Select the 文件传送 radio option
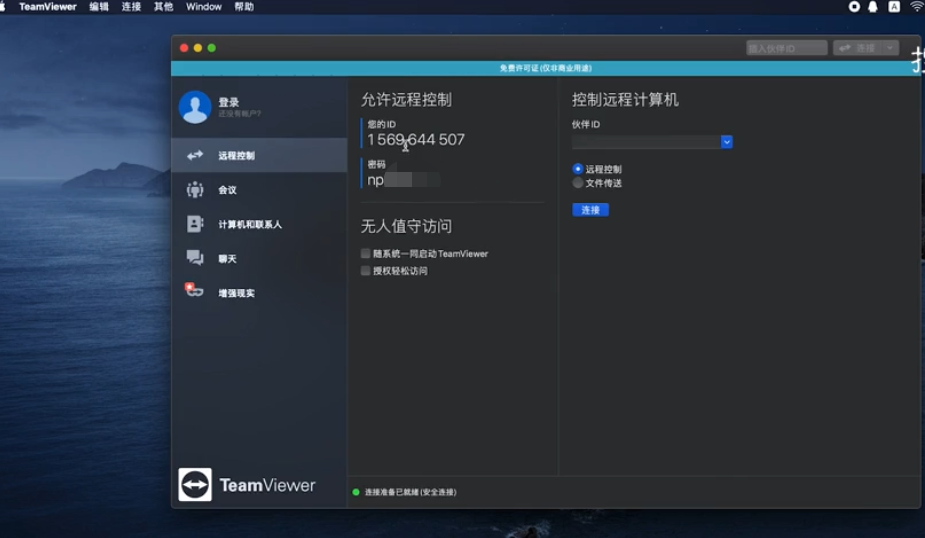The height and width of the screenshot is (538, 925). coord(578,183)
